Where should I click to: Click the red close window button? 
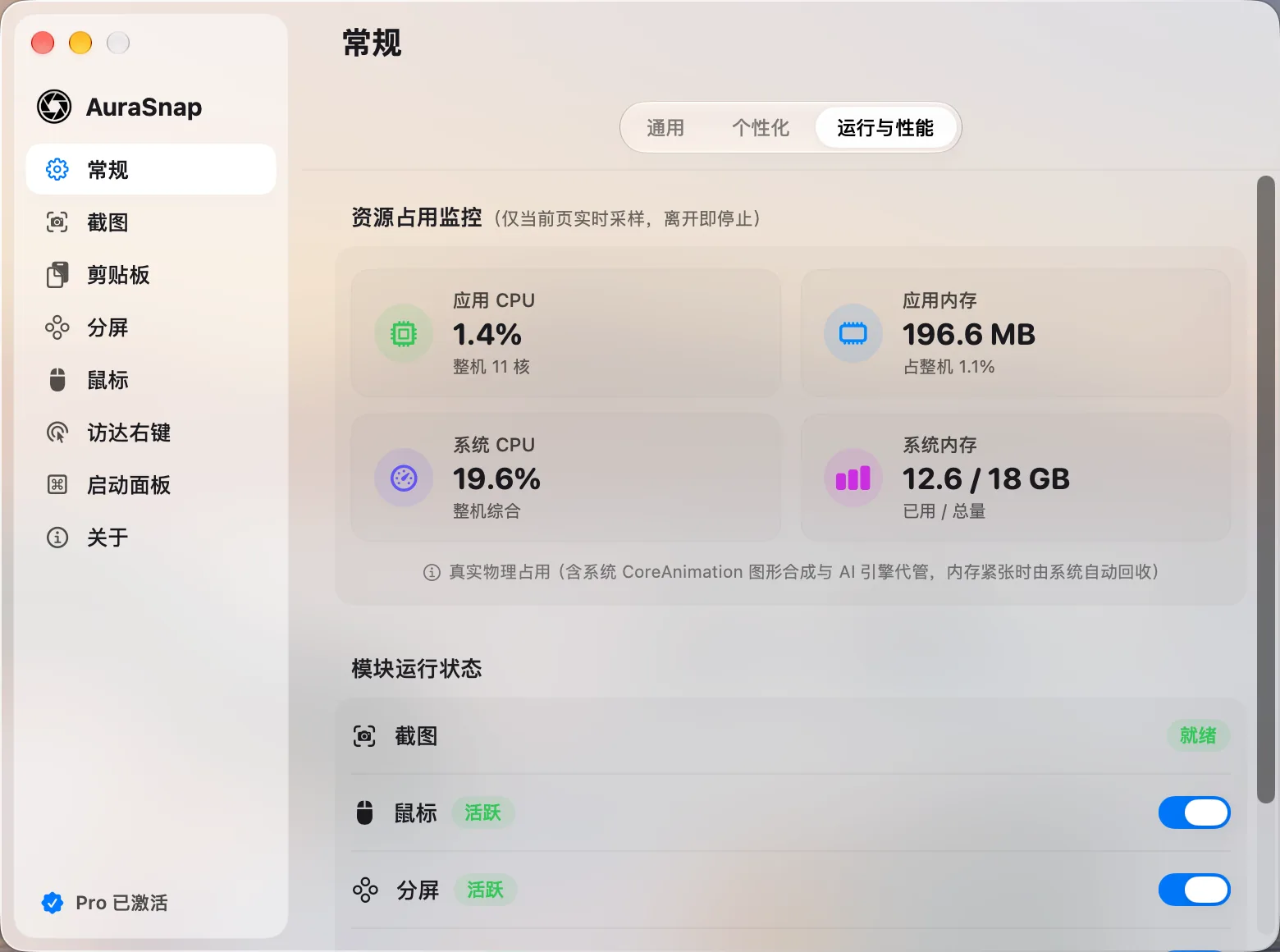pos(43,43)
